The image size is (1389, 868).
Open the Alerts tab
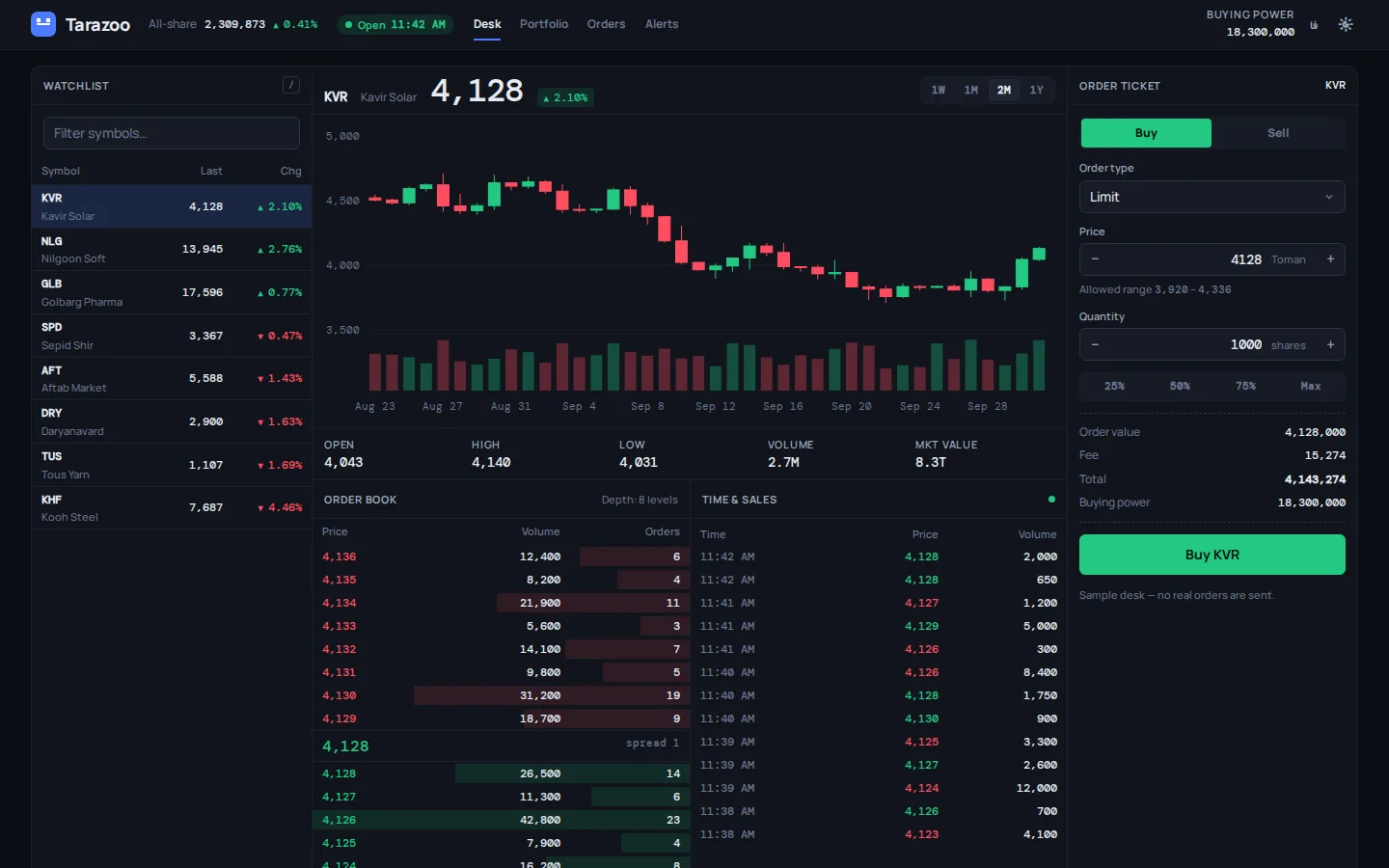click(x=662, y=24)
